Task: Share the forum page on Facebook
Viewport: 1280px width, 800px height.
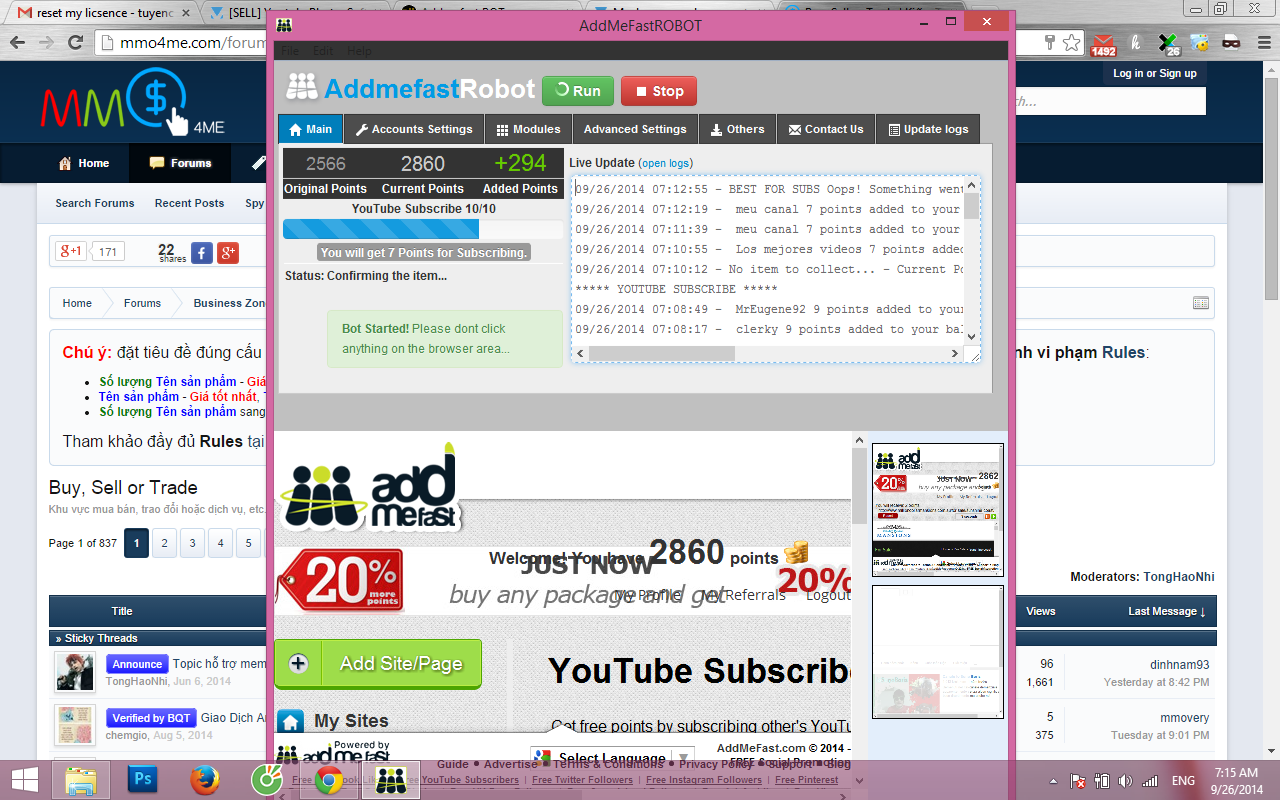Action: coord(201,253)
